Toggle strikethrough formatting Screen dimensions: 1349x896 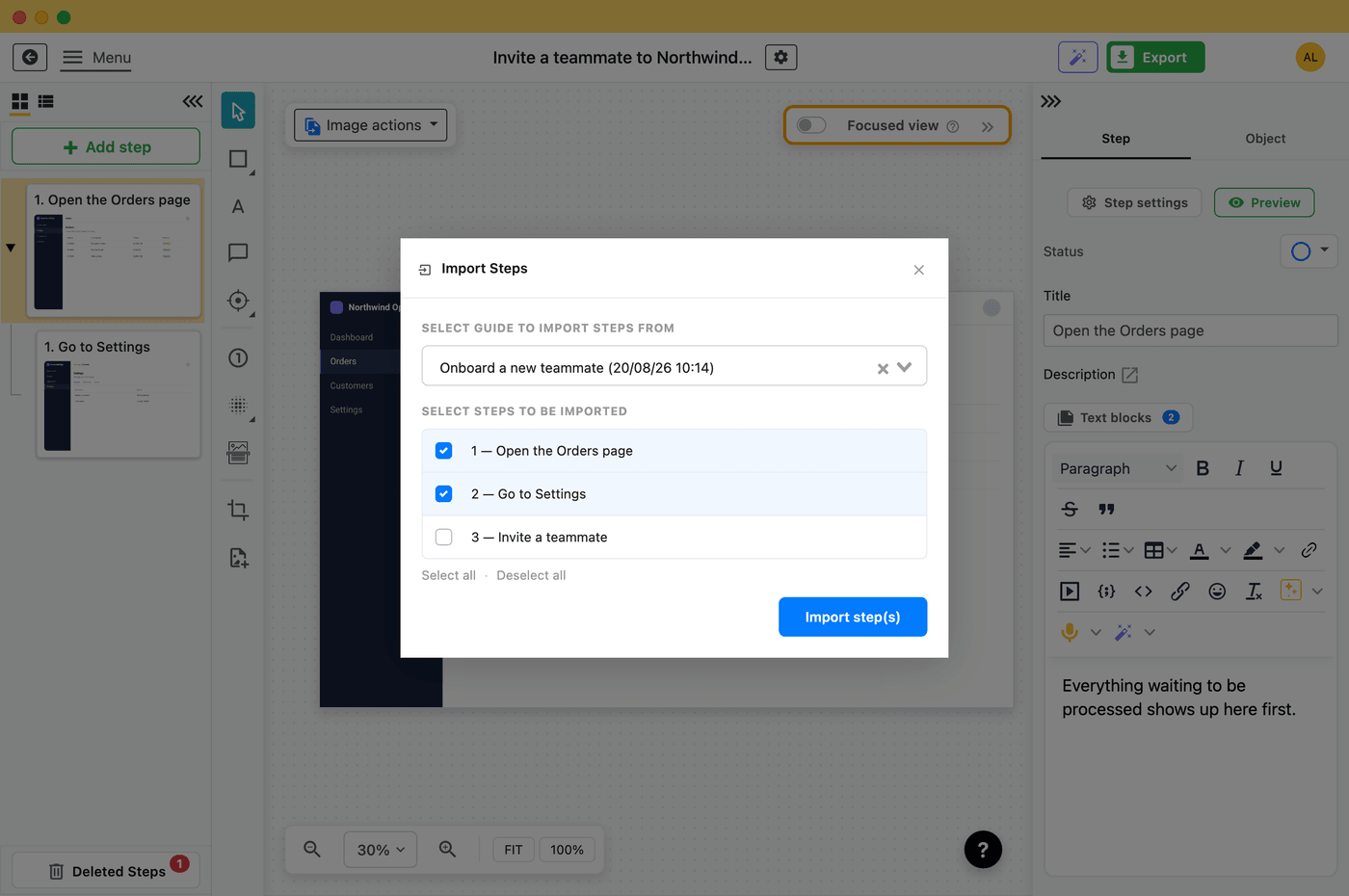pos(1070,509)
